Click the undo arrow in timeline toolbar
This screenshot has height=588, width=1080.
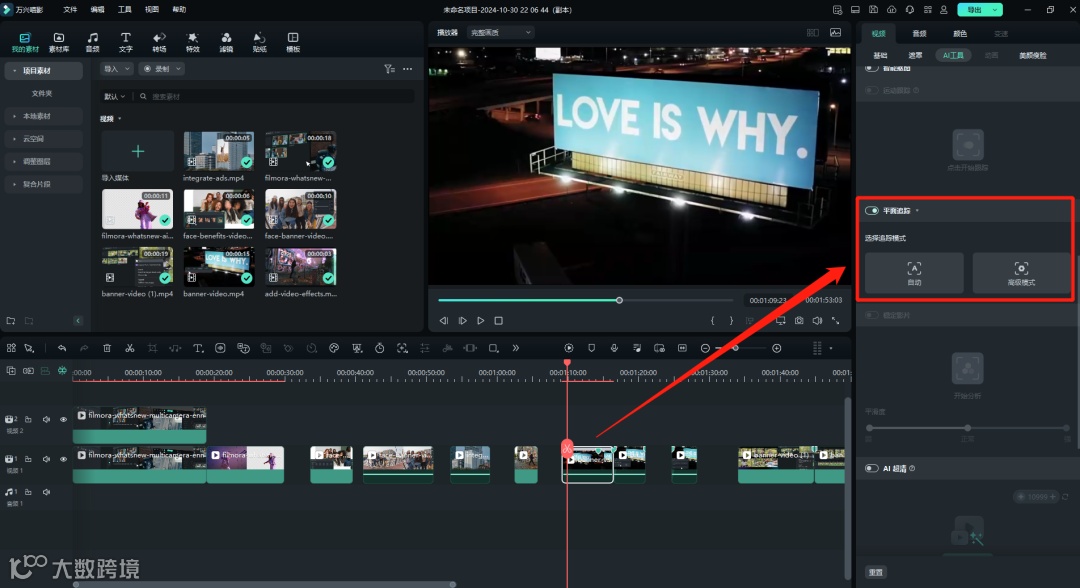point(62,348)
